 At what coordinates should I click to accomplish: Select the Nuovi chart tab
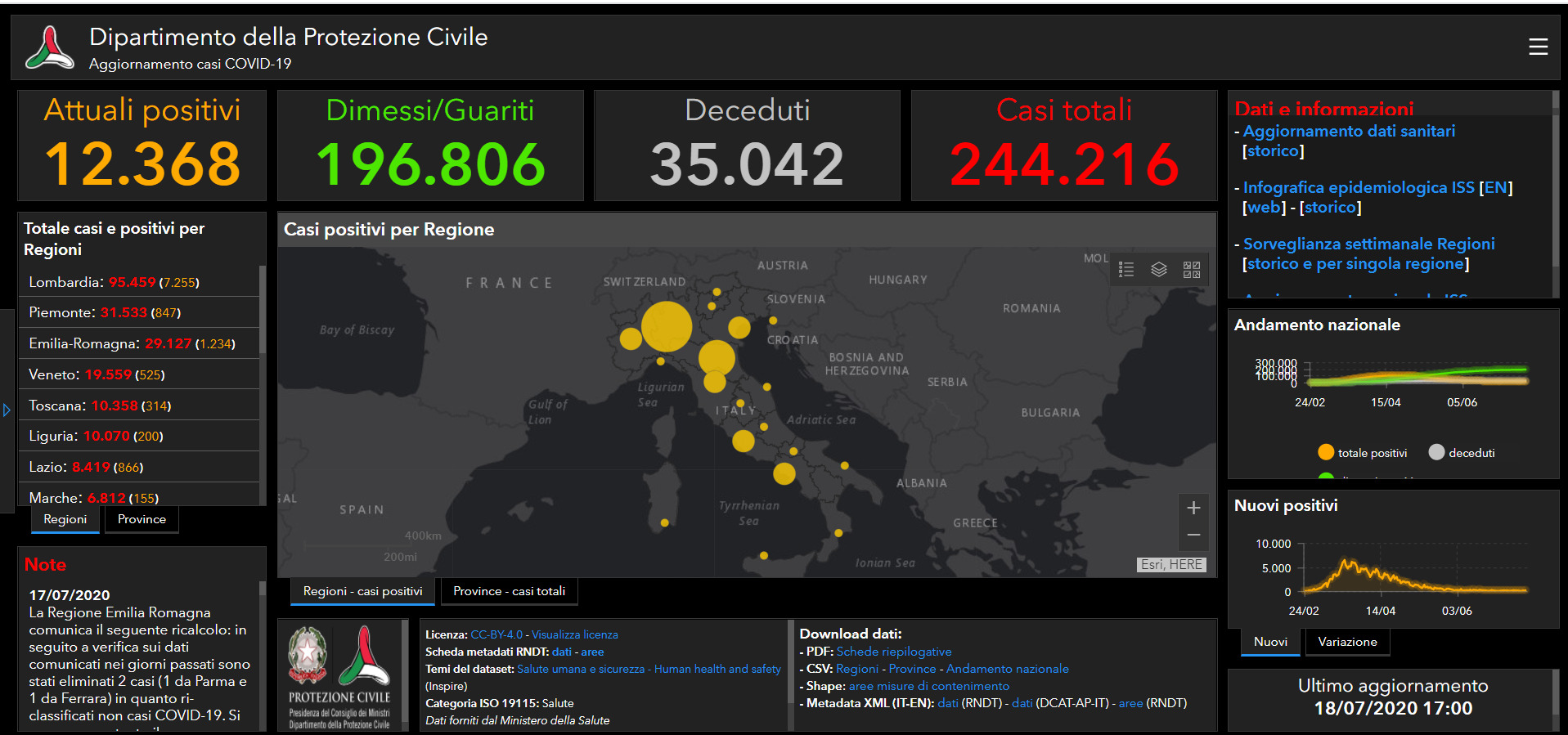click(1270, 642)
